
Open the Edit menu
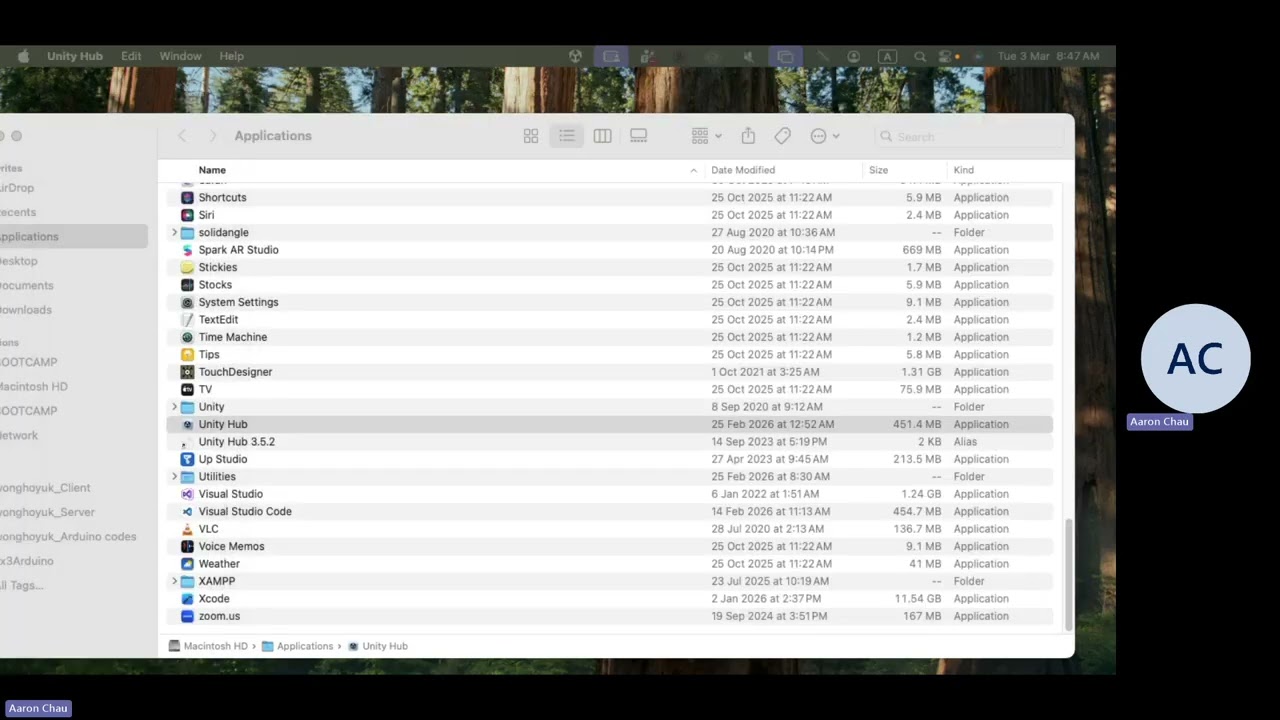[x=131, y=56]
